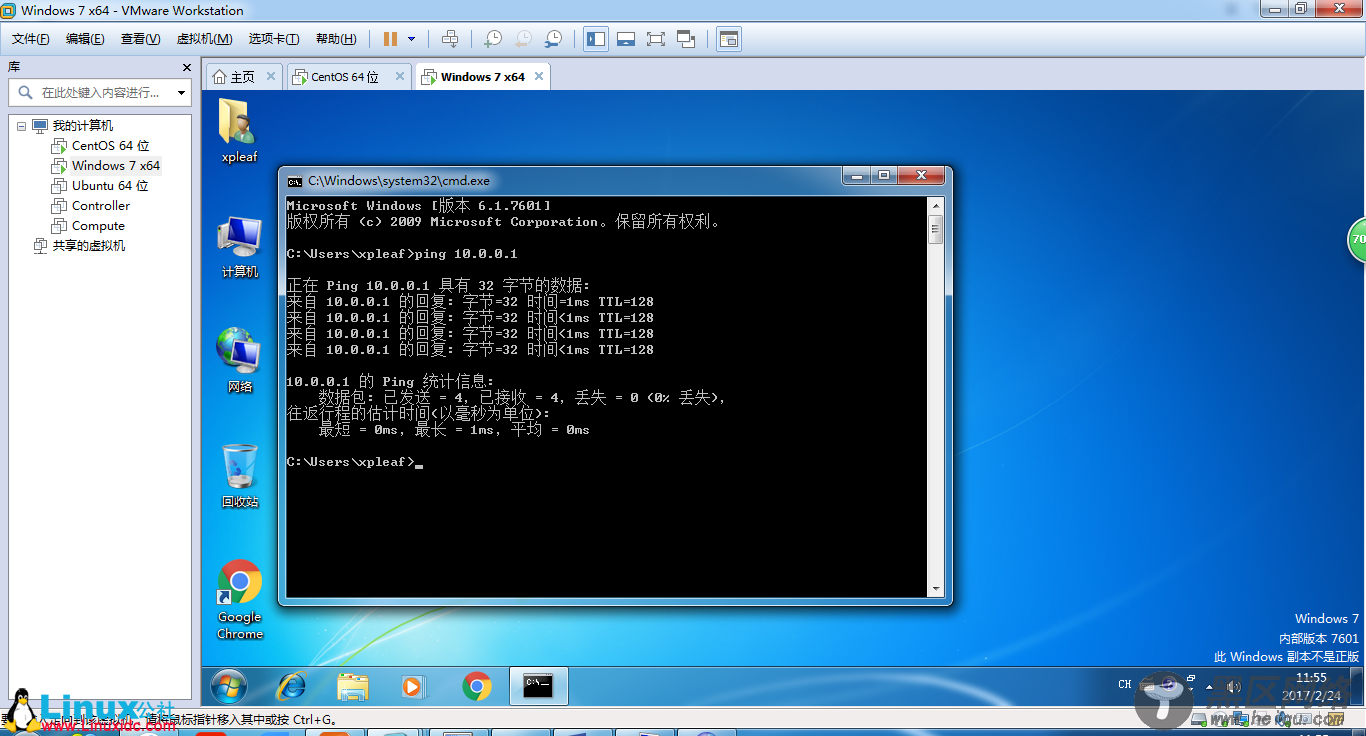Revert to the previous snapshot
The height and width of the screenshot is (736, 1366).
[x=523, y=39]
